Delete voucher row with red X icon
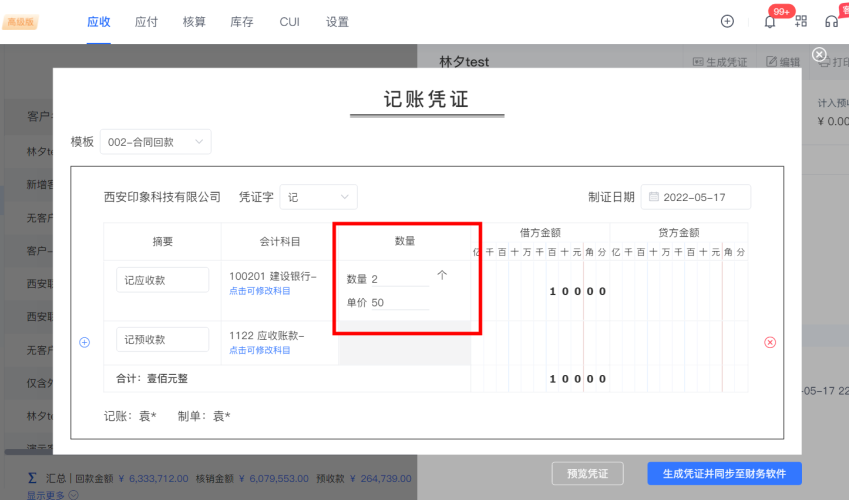Screen dimensions: 849x500 [x=770, y=342]
